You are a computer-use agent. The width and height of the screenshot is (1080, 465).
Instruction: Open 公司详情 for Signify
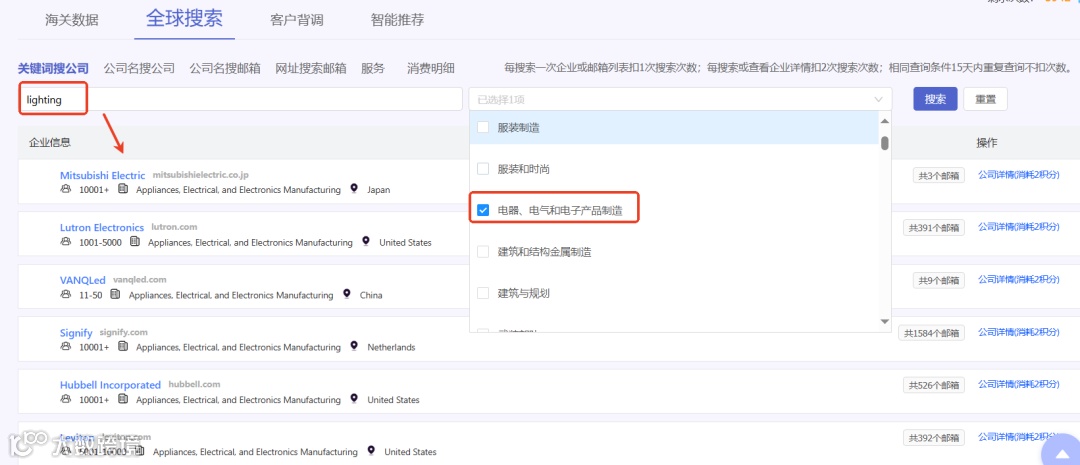click(x=1019, y=331)
